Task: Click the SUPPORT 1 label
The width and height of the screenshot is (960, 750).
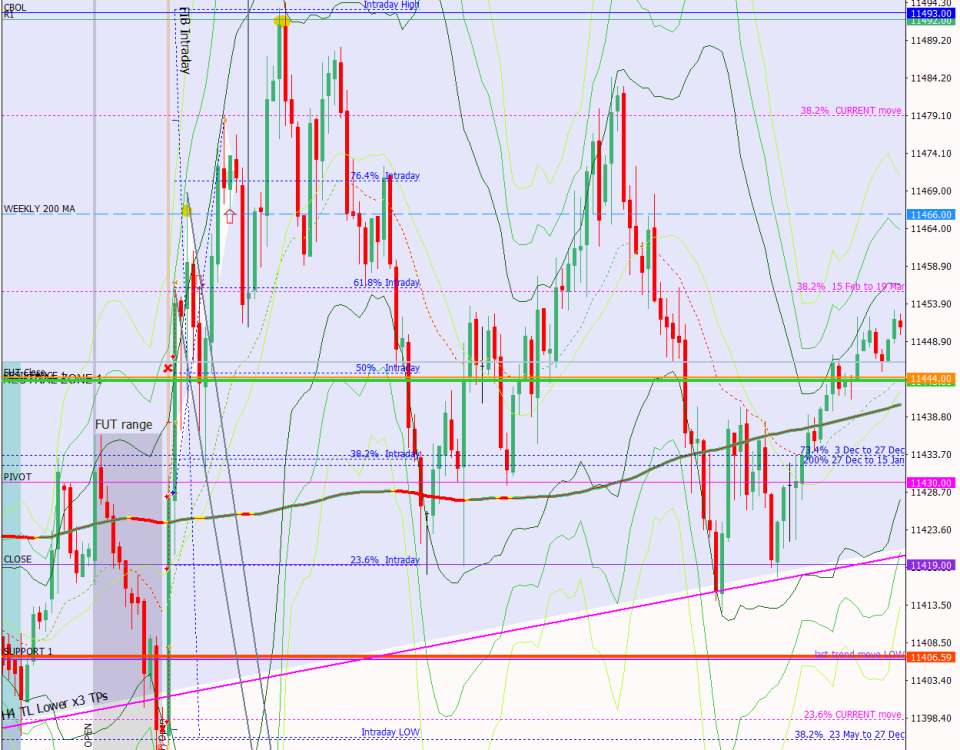Action: [28, 651]
